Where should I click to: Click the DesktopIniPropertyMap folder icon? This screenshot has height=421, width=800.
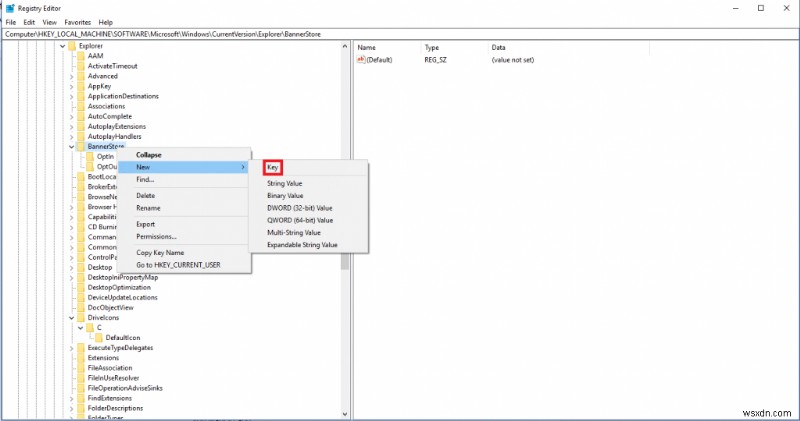click(81, 278)
